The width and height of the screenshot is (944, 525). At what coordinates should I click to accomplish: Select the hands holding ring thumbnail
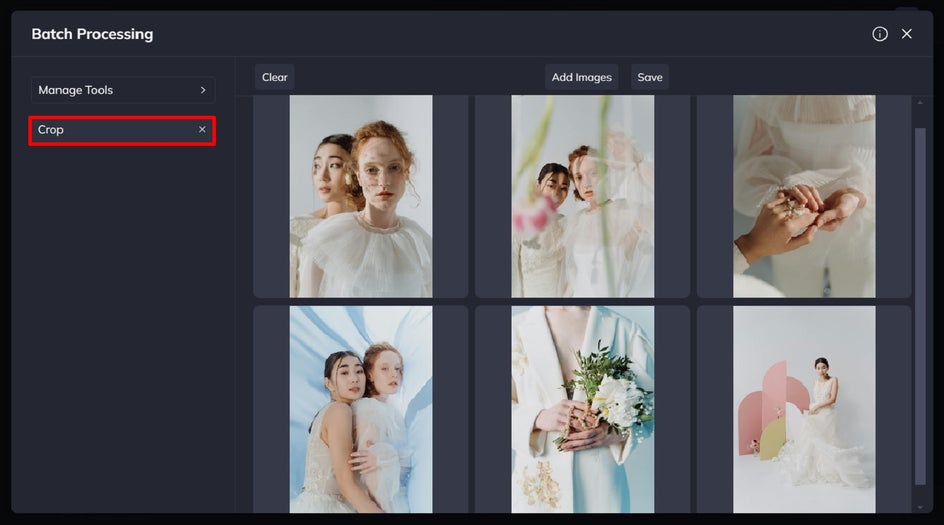click(804, 196)
